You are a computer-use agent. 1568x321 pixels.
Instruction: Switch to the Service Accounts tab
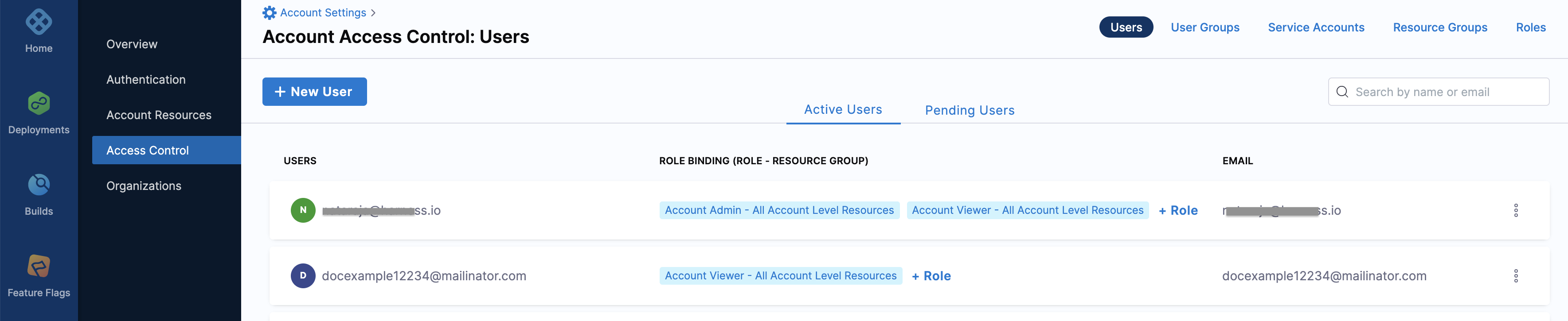[1316, 27]
